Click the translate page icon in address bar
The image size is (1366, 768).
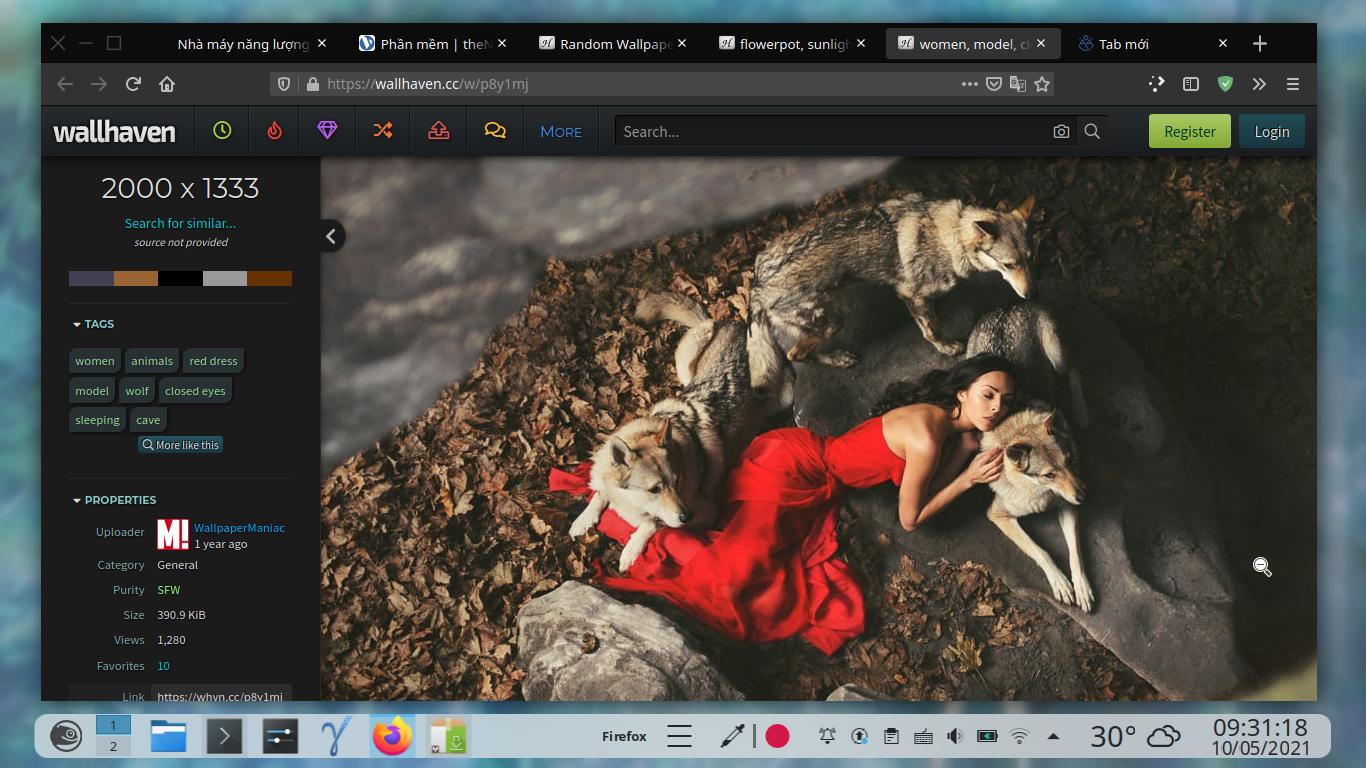(x=1018, y=84)
